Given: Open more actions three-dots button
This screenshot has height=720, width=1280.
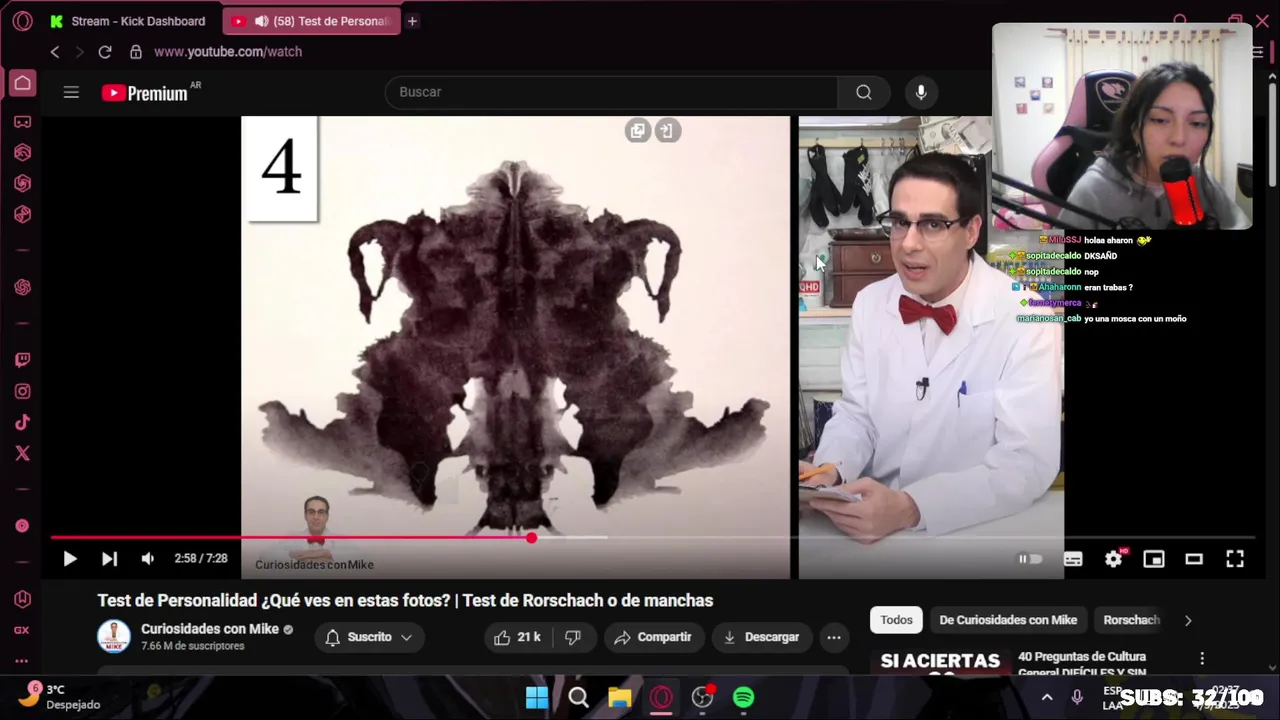Looking at the screenshot, I should [x=833, y=637].
